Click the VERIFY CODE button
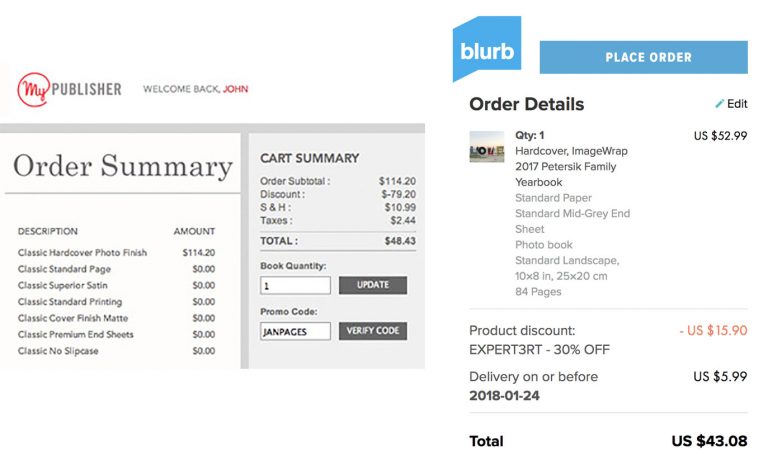The width and height of the screenshot is (768, 470). coord(373,331)
